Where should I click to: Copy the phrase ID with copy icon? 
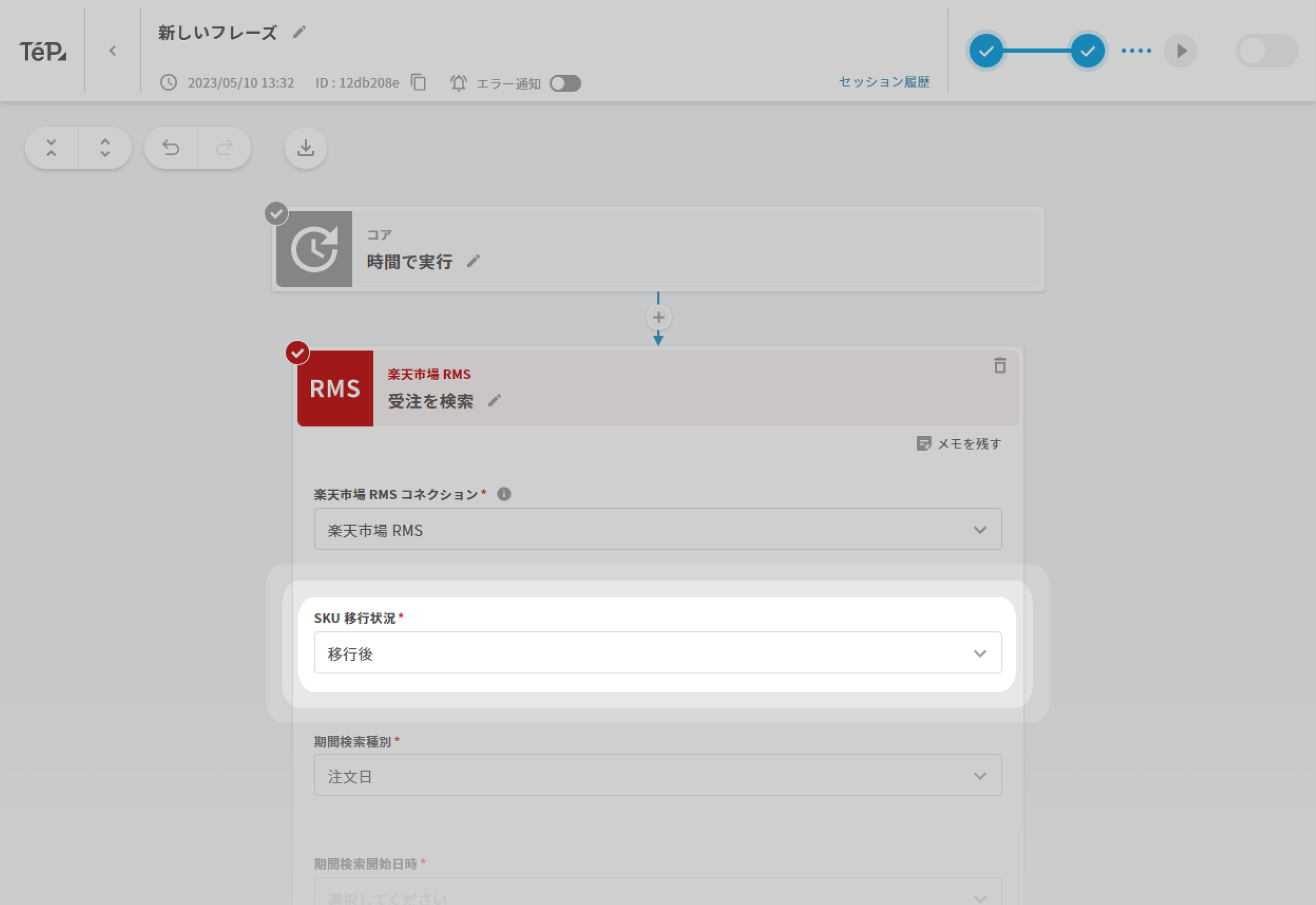point(419,83)
